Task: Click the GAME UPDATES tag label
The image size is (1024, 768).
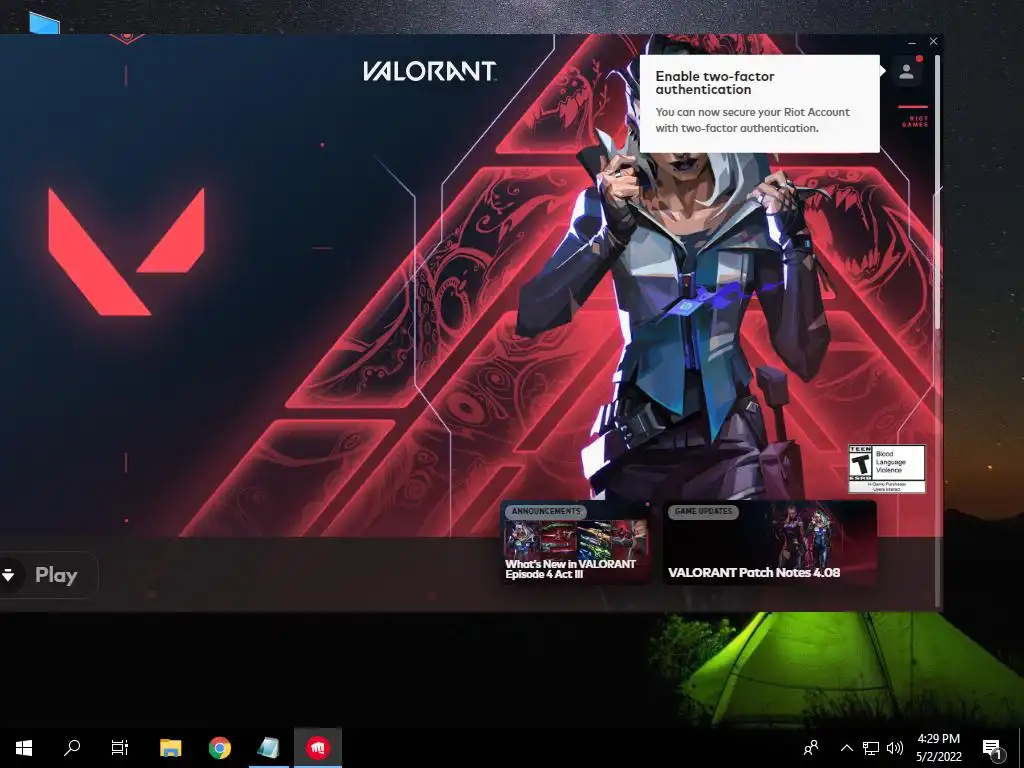Action: pos(703,511)
